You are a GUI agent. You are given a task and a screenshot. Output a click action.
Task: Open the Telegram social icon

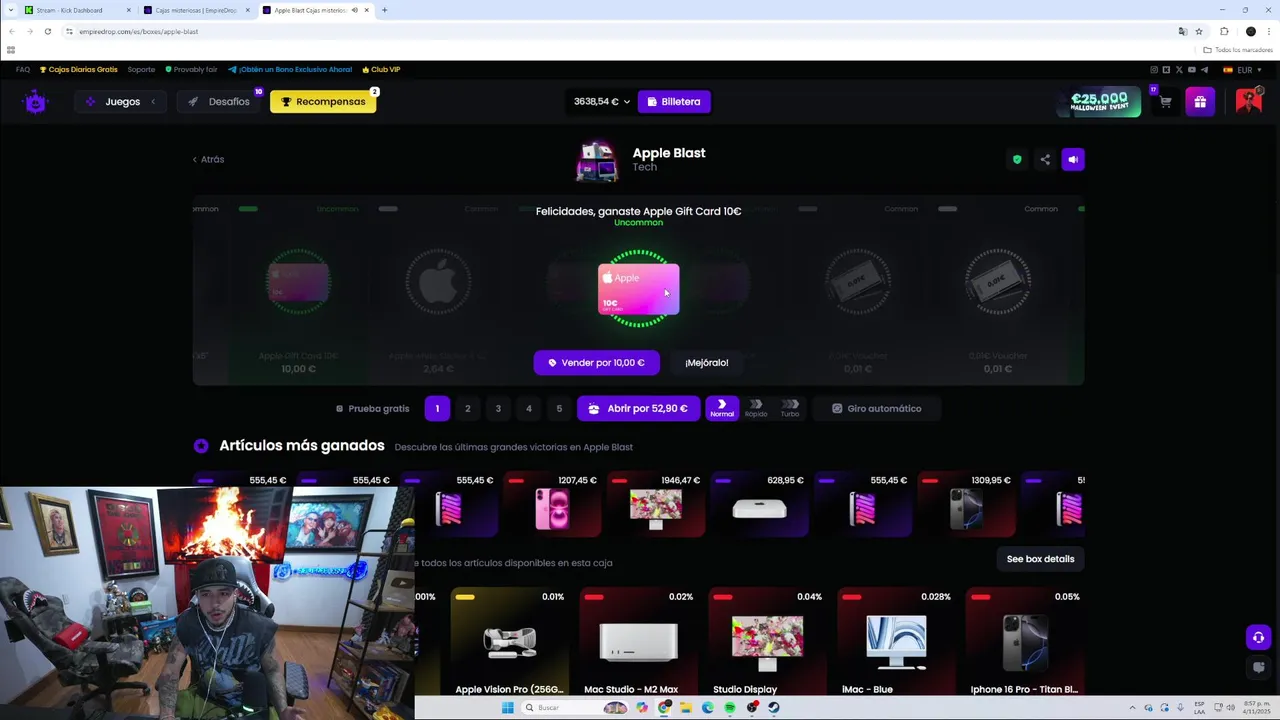coord(1204,70)
